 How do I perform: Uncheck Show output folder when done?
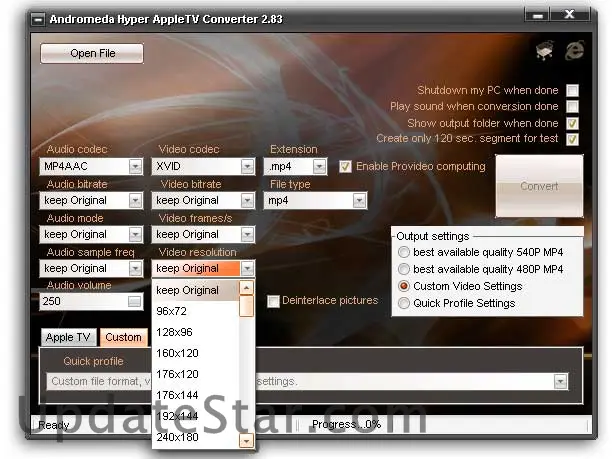[573, 123]
